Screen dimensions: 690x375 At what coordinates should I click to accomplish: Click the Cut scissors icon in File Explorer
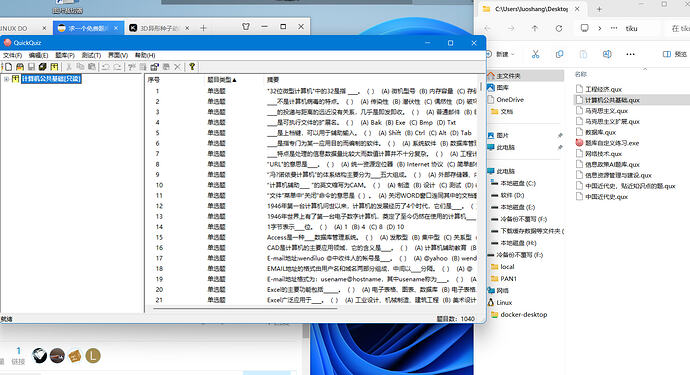tap(536, 54)
